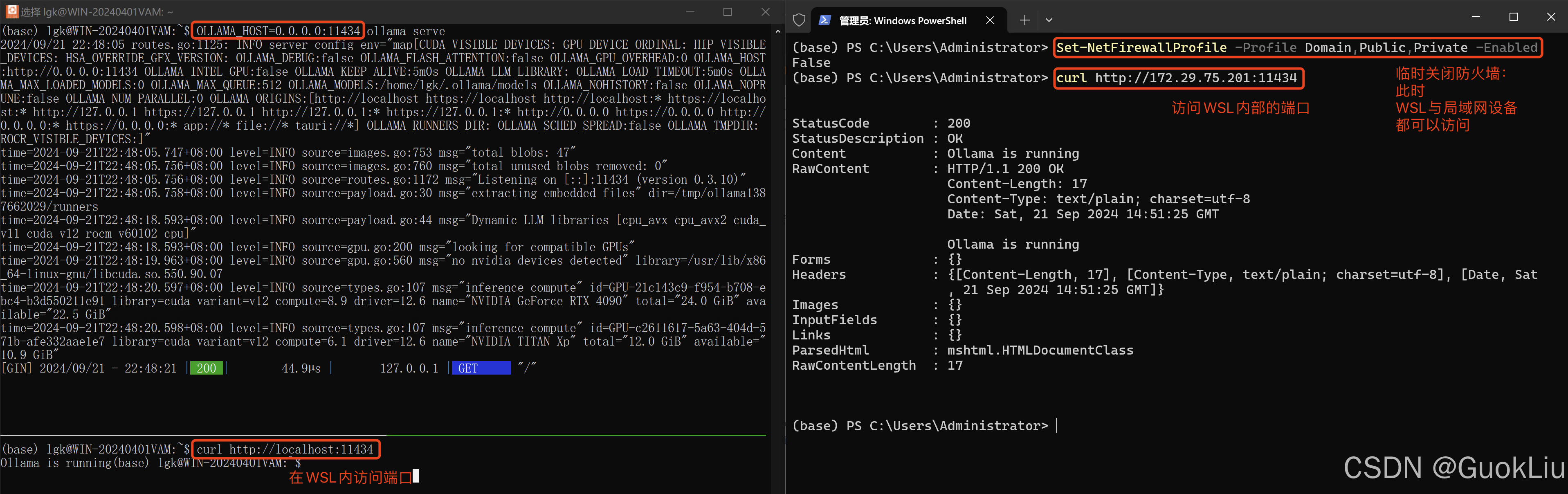1568x494 pixels.
Task: Click the Headers label in PowerShell output
Action: point(819,275)
